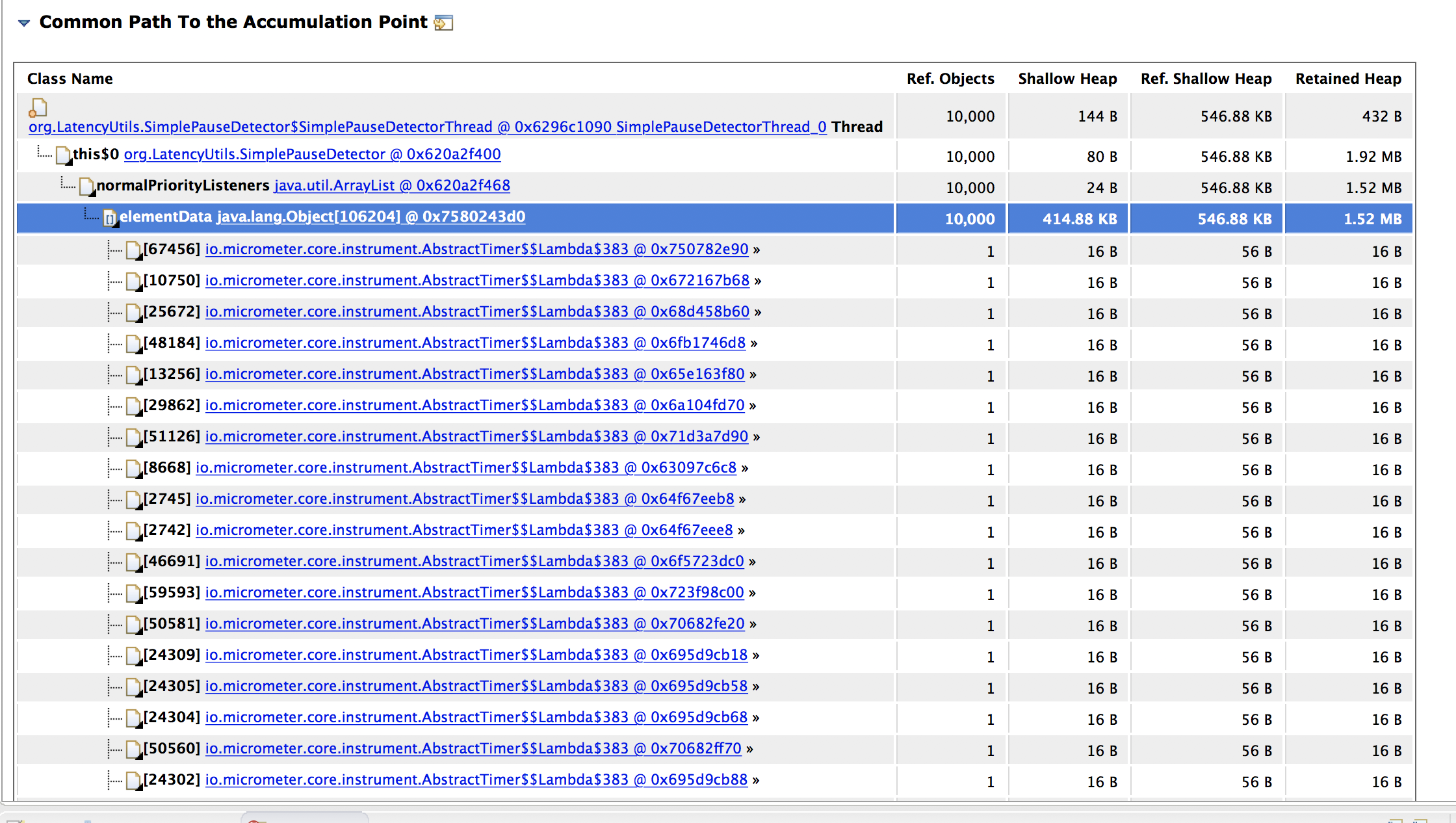Open org.LatencyUtils.SimplePauseDetector @ 0x620a2f400
1456x823 pixels.
pyautogui.click(x=313, y=155)
